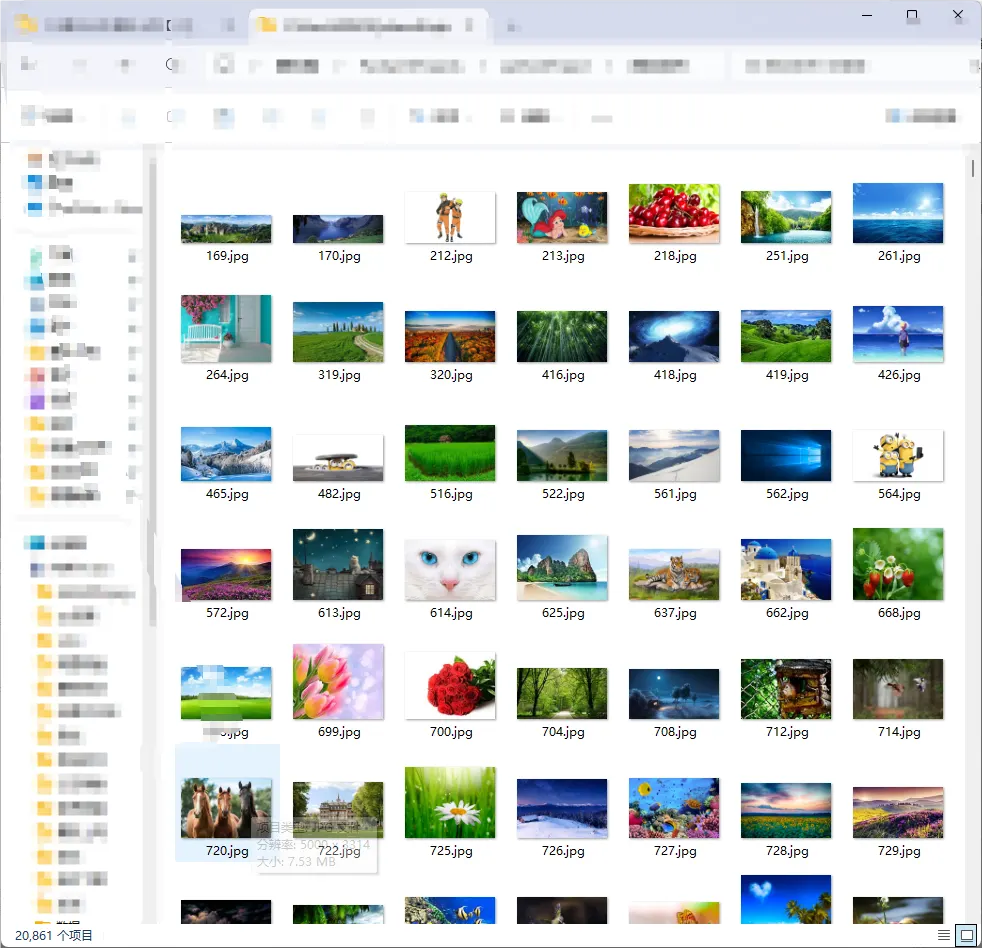This screenshot has width=982, height=948.
Task: Select the turquoise porch bench thumbnail 264.jpg
Action: point(226,328)
